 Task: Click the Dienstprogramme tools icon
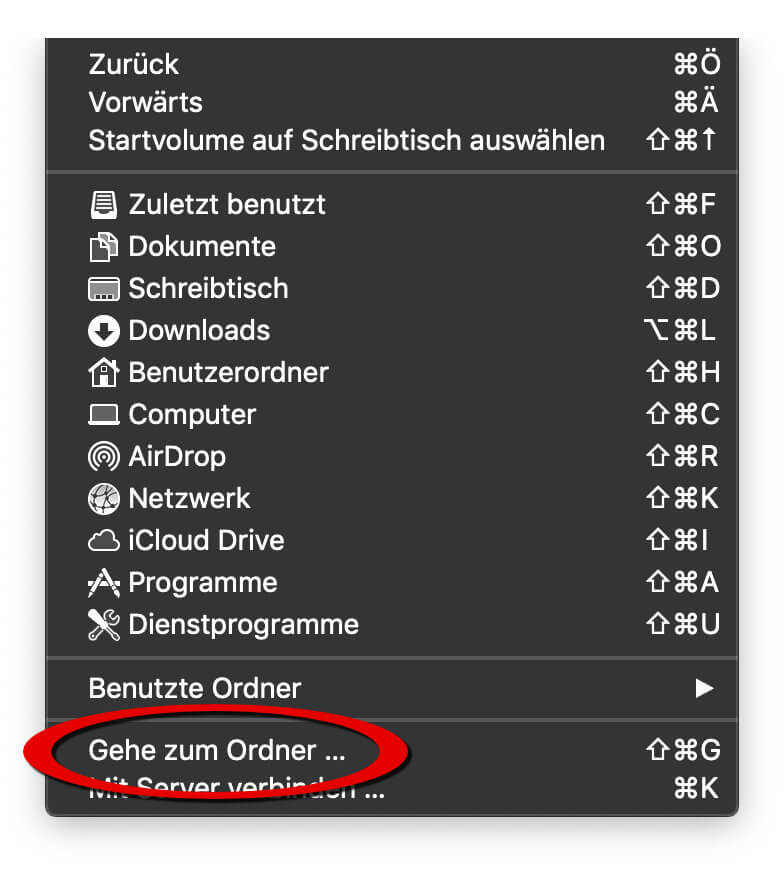pyautogui.click(x=104, y=625)
